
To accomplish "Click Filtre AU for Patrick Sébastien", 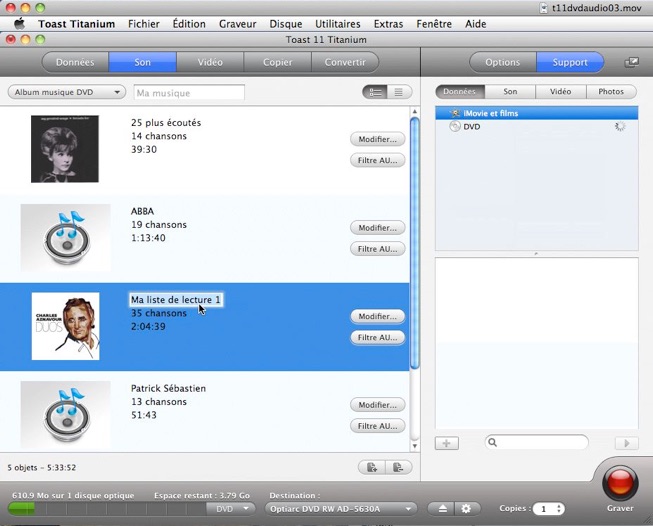I will pos(377,426).
